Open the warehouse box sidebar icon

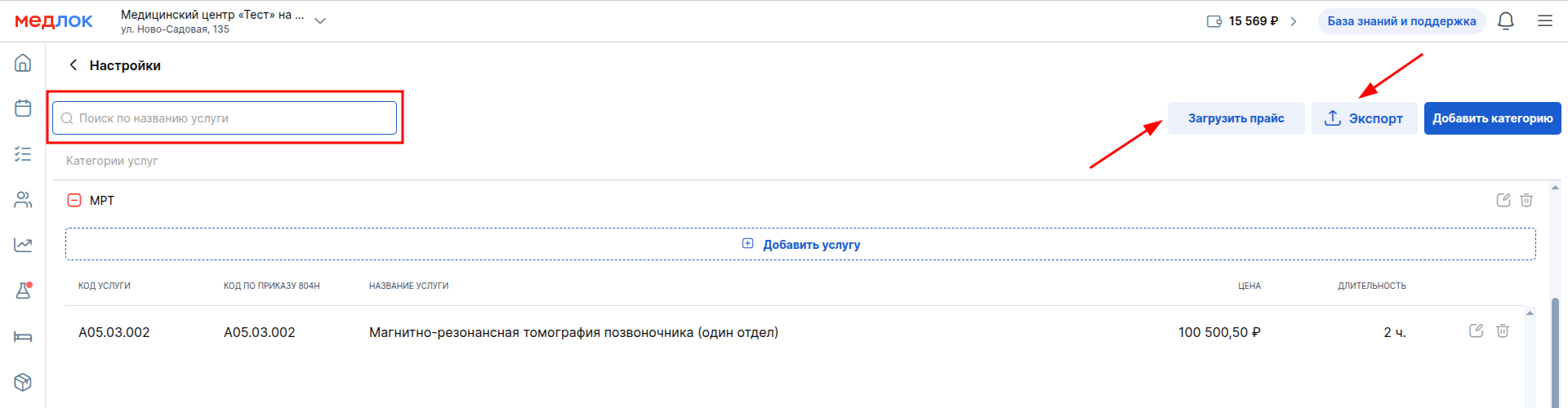click(23, 382)
